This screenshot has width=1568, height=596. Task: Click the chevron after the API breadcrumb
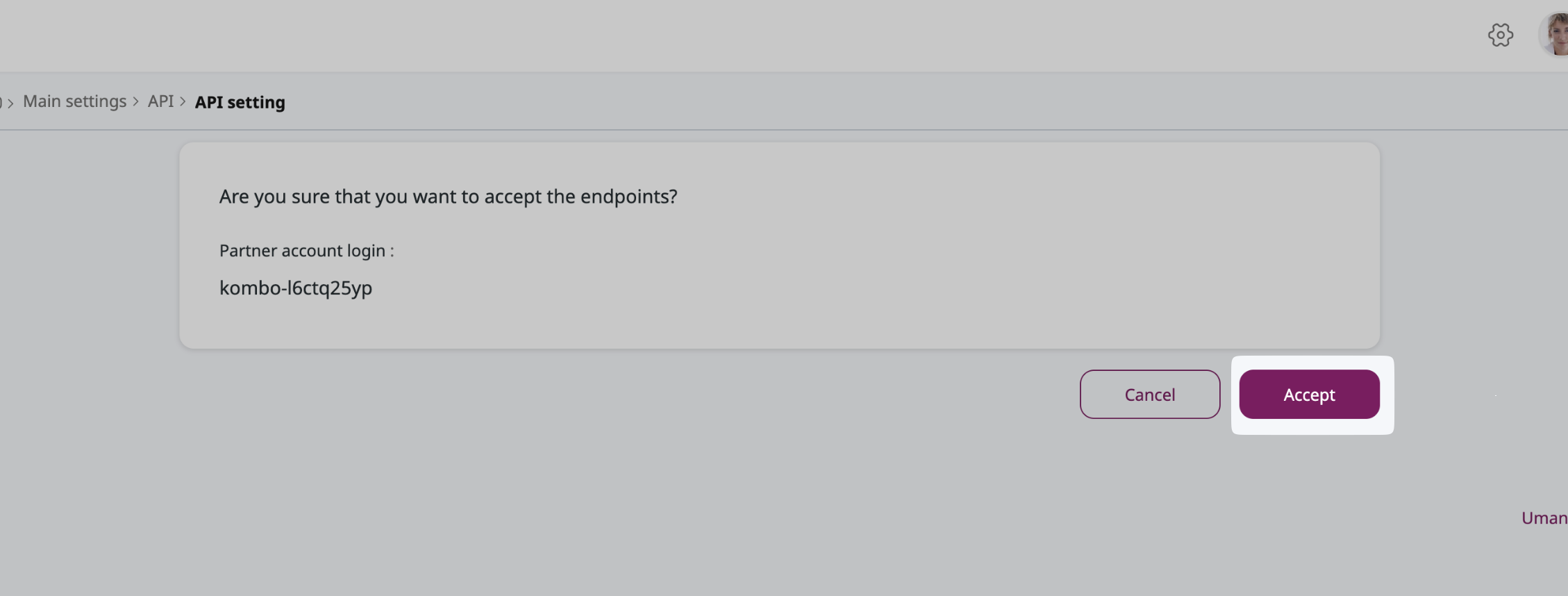(x=183, y=101)
